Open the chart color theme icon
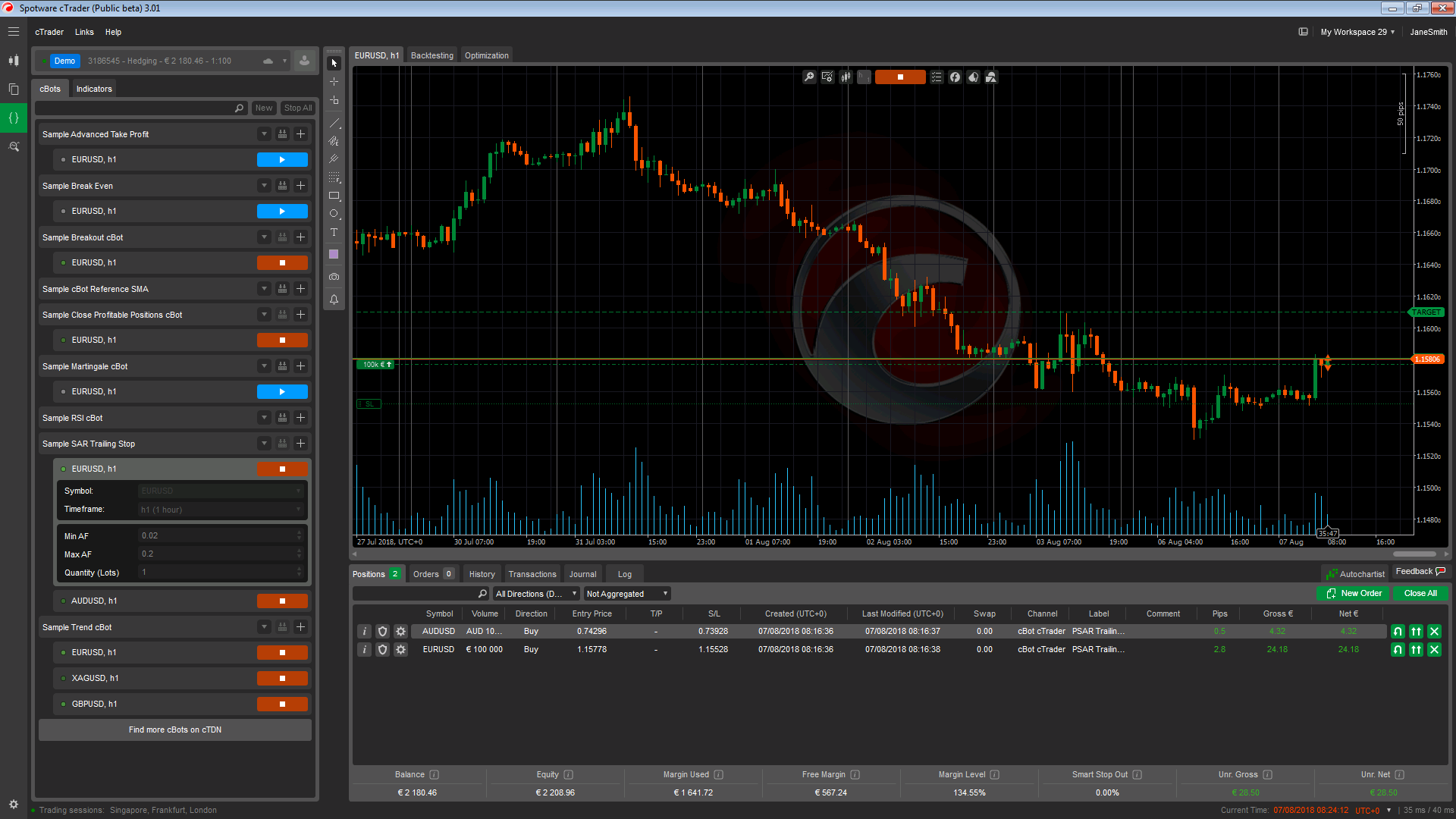The width and height of the screenshot is (1456, 819). [x=973, y=77]
